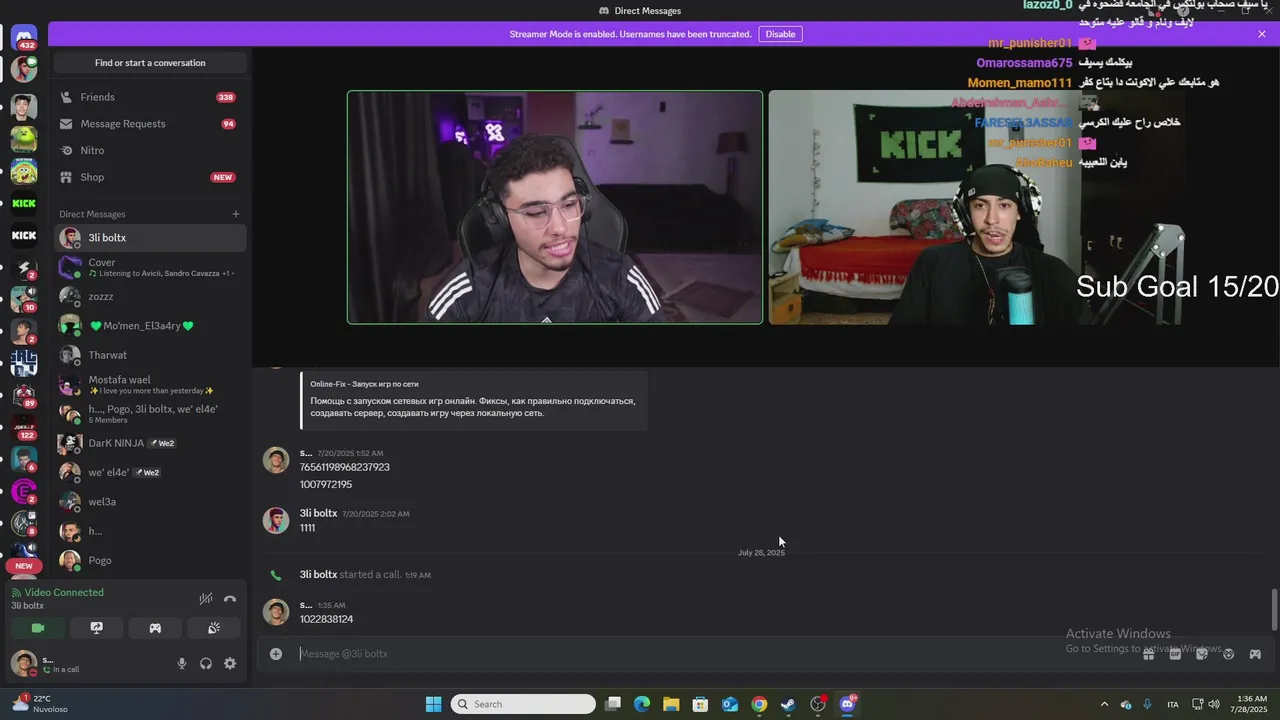
Task: Open the Shop page
Action: click(150, 177)
